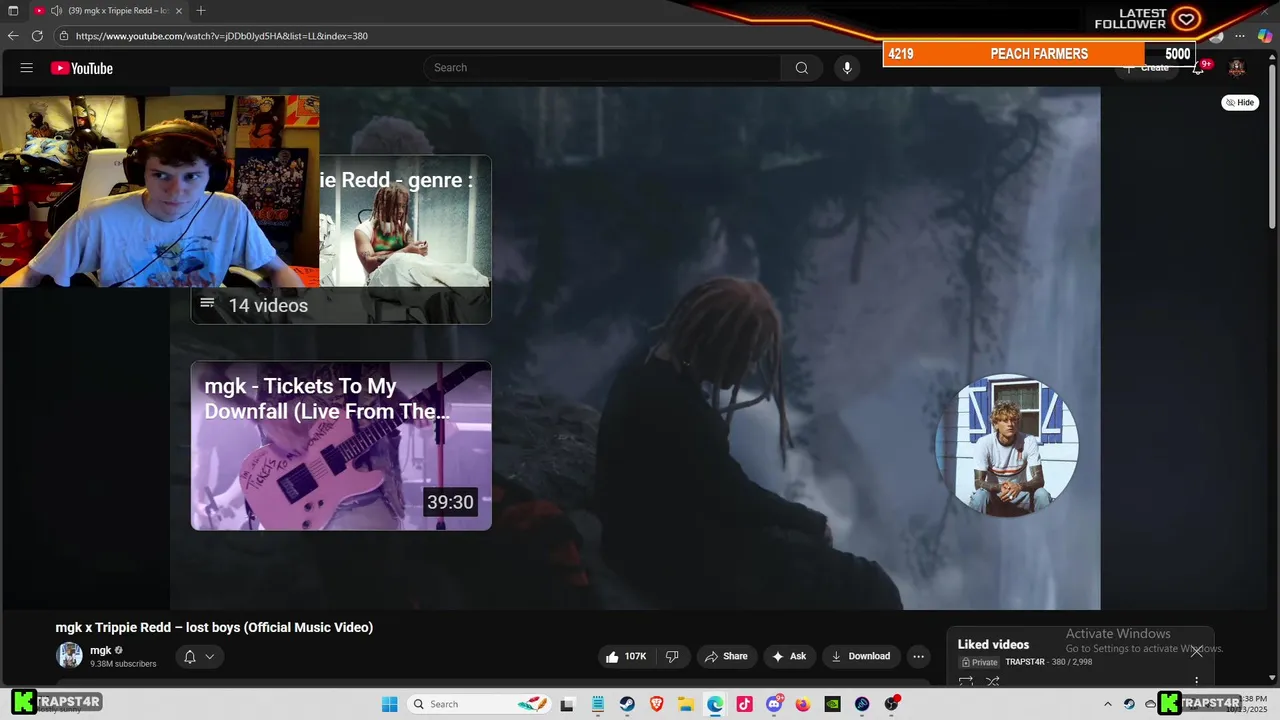Toggle playlist loop
Viewport: 1280px width, 720px height.
coord(966,681)
